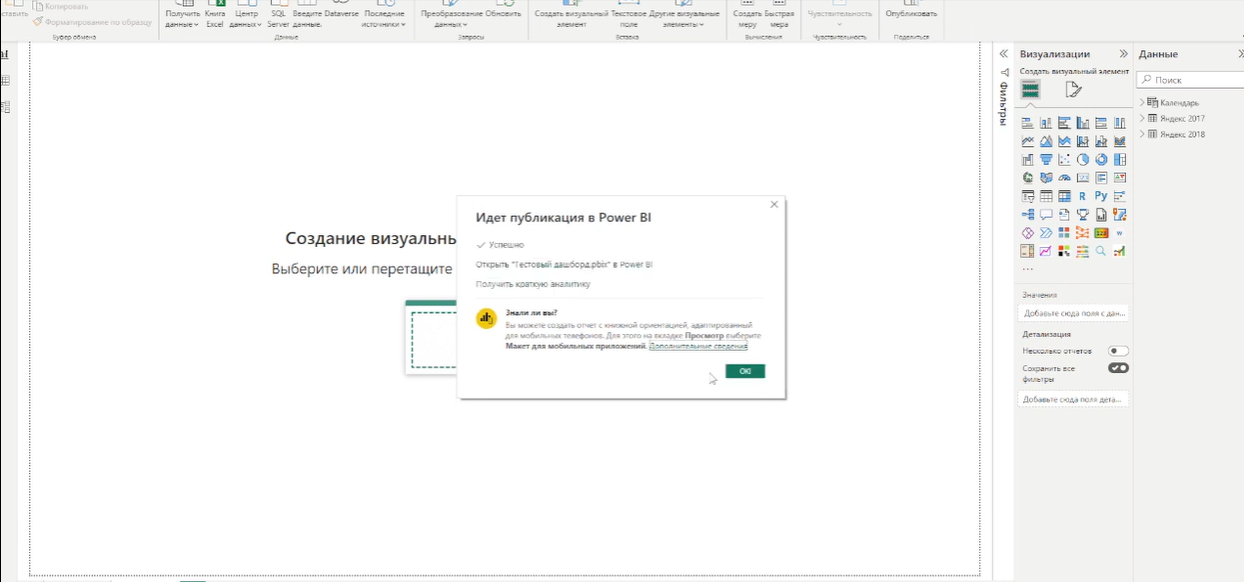Select the table visualization icon

coord(1046,196)
